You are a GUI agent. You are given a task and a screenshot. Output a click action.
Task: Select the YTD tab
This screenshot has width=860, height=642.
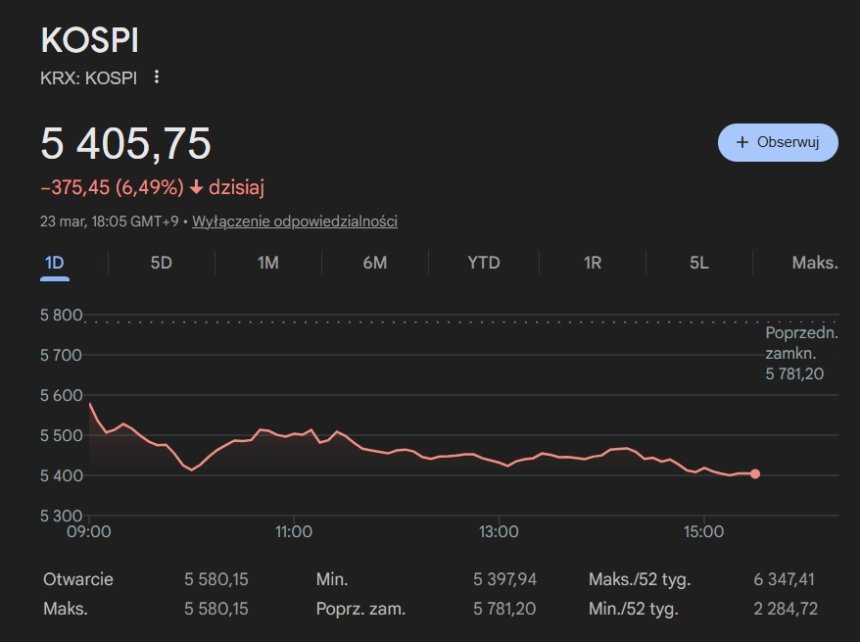(x=483, y=263)
